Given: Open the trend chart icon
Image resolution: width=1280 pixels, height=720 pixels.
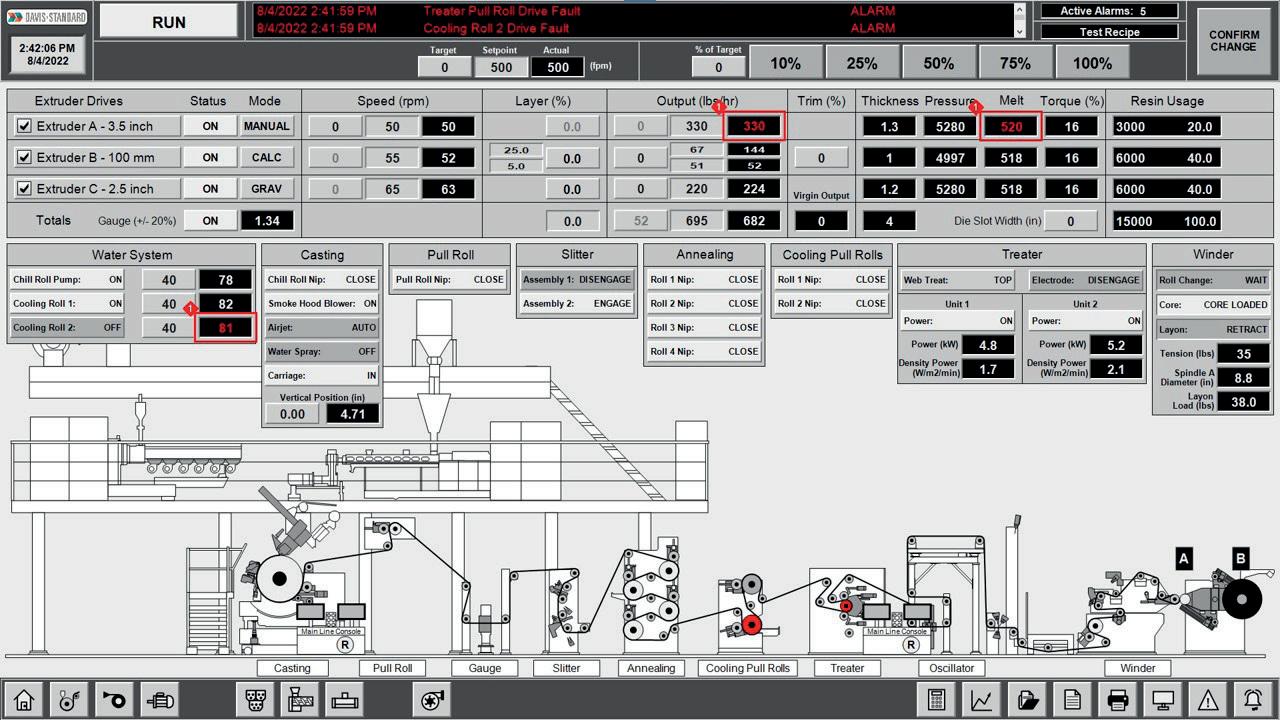Looking at the screenshot, I should pos(982,700).
